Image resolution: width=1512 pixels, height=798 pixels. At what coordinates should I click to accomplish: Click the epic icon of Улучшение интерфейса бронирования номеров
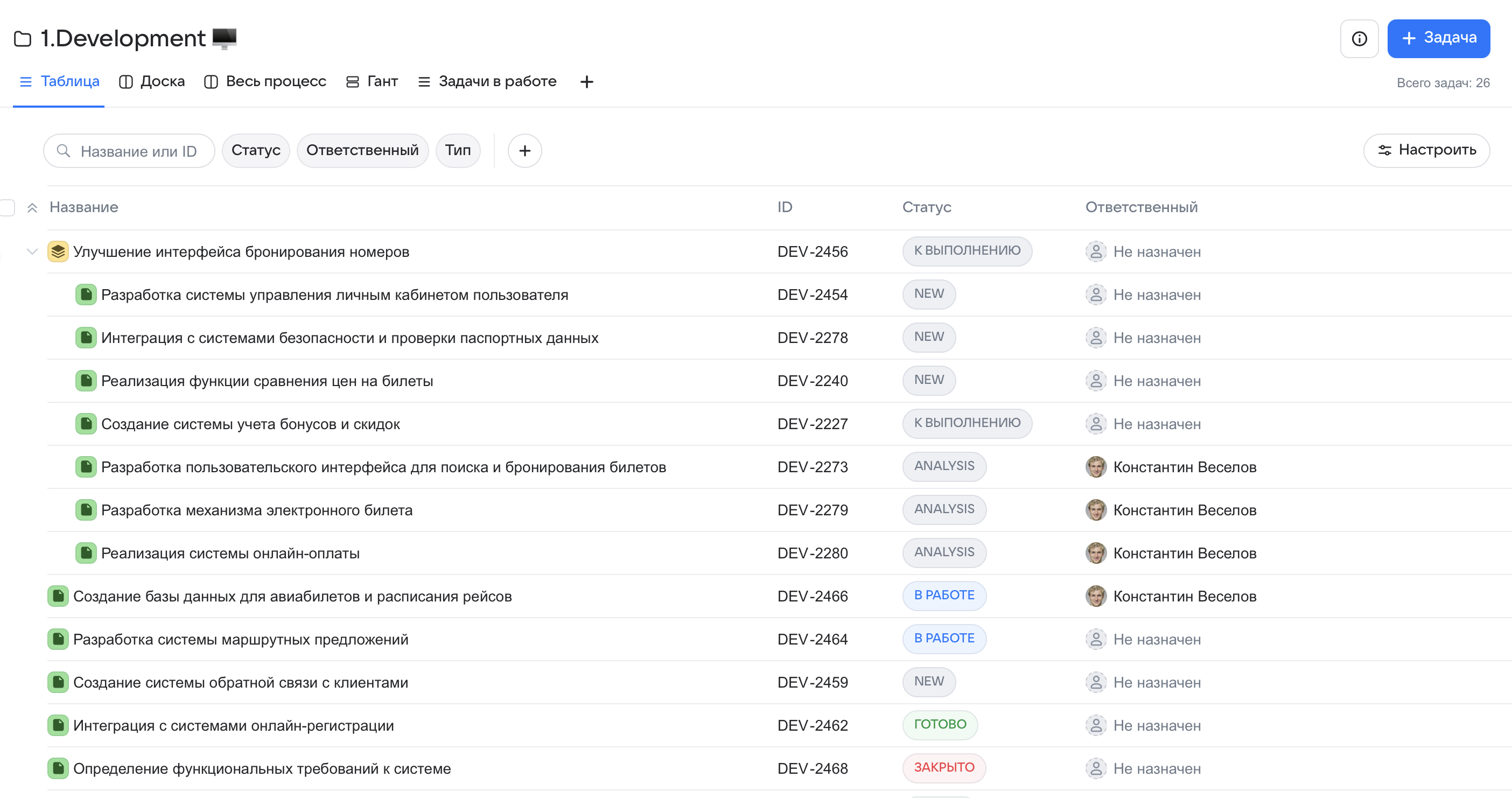[58, 251]
